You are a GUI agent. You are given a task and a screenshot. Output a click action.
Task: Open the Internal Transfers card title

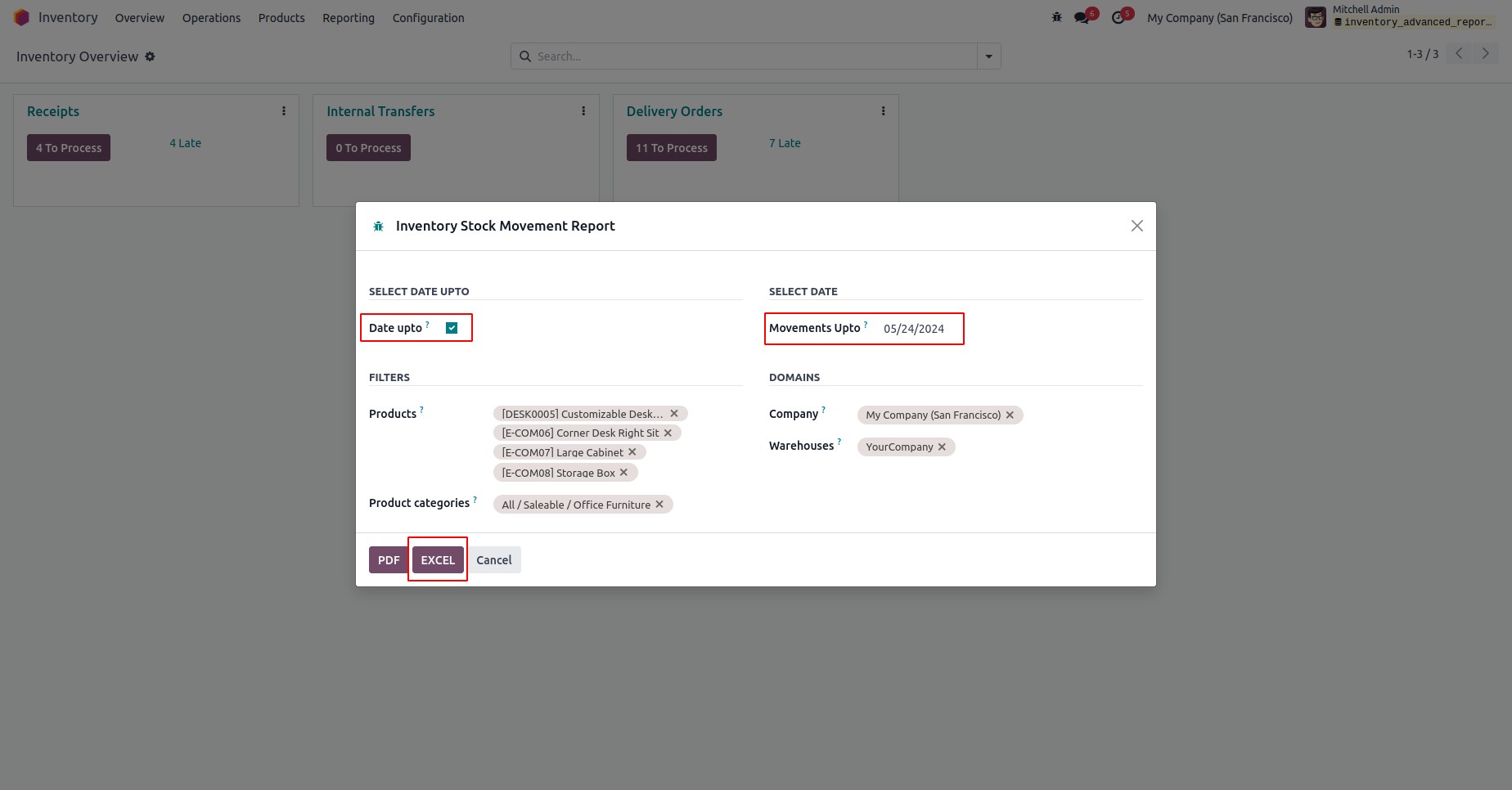pyautogui.click(x=380, y=111)
